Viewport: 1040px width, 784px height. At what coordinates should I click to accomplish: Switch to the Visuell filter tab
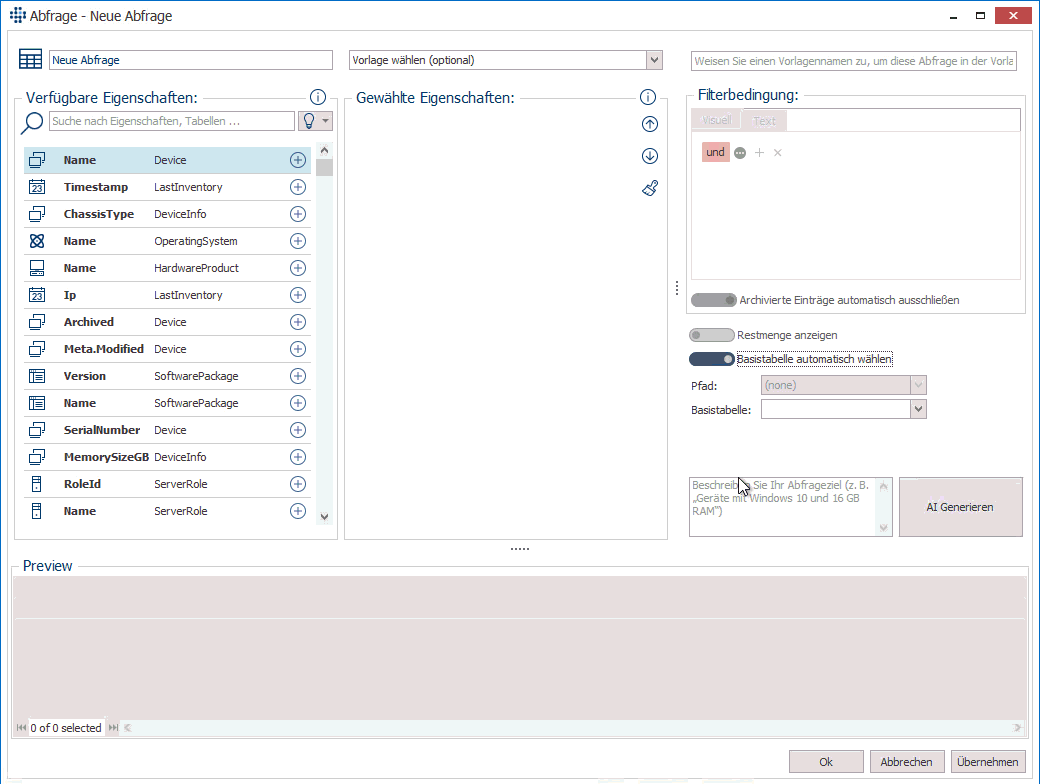coord(716,121)
